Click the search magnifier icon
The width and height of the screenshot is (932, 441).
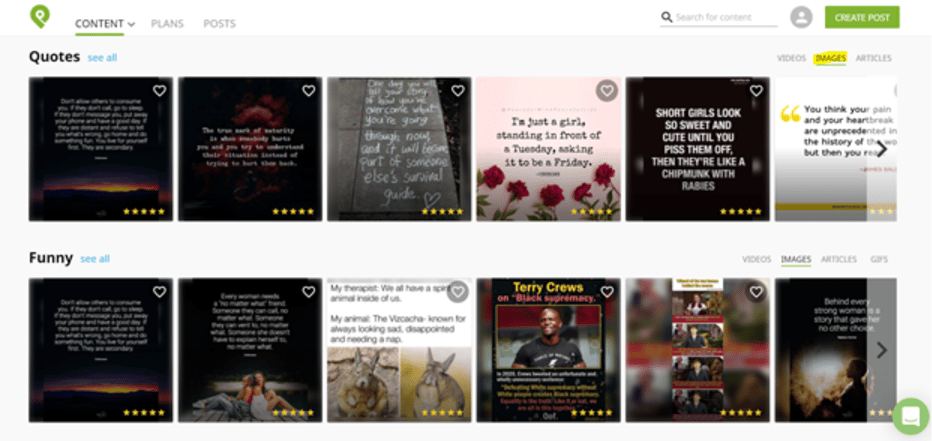click(666, 17)
